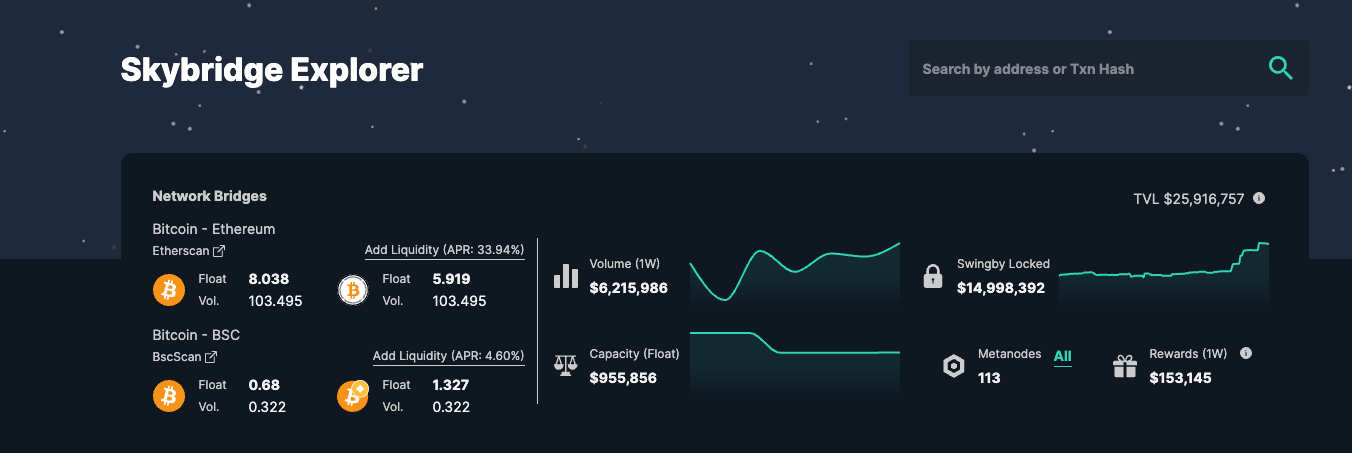This screenshot has width=1352, height=453.
Task: Click the orange Bitcoin icon in Ethereum bridge
Action: pos(169,290)
